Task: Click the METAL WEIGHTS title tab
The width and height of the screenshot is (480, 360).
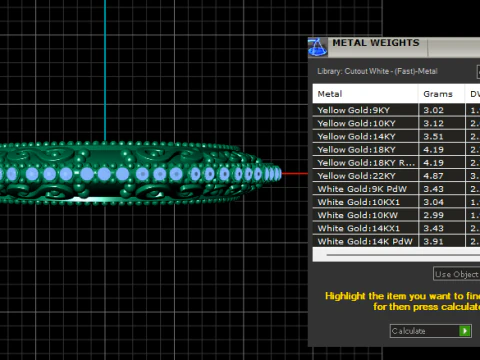Action: pyautogui.click(x=376, y=43)
